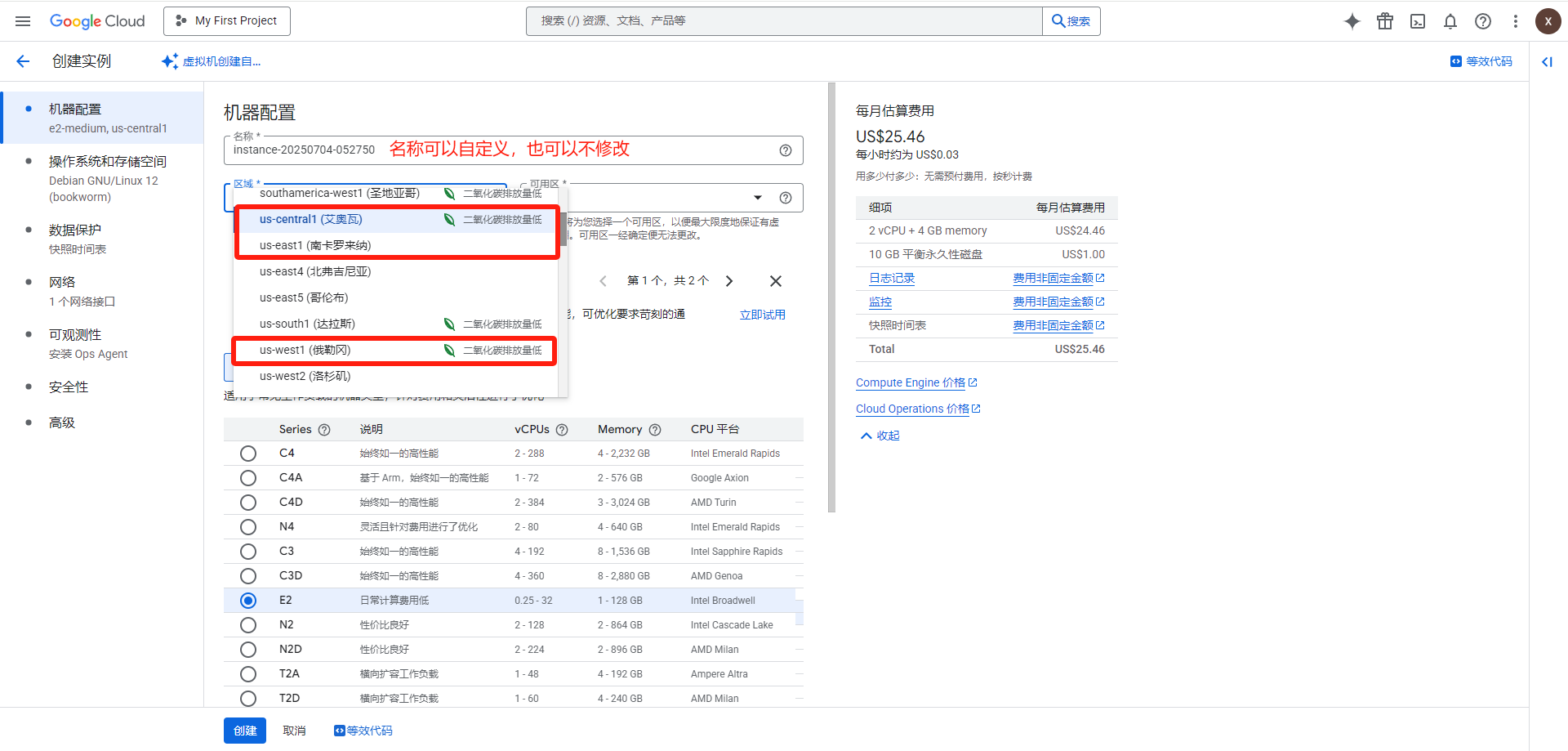Collapse the cost estimate with 收起

(x=880, y=436)
